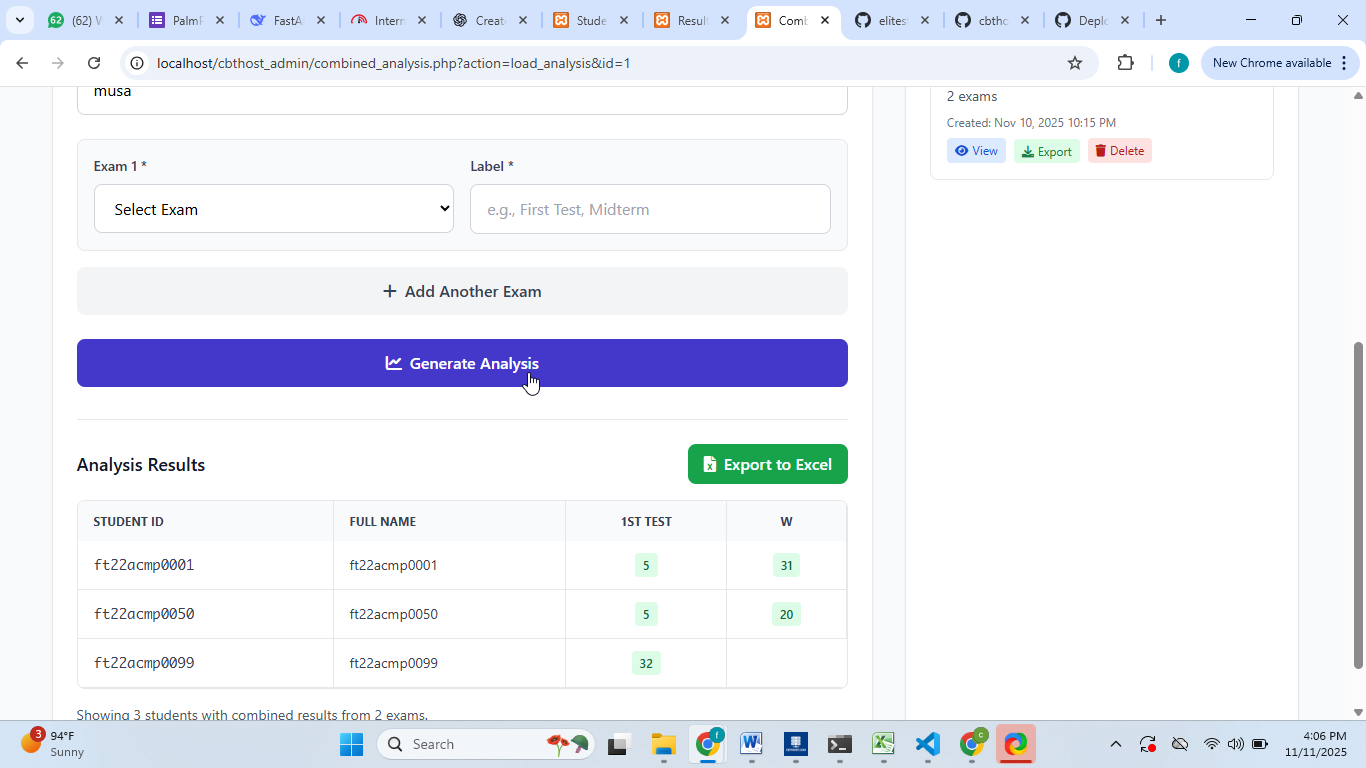Open the tab search dropdown in Chrome
1366x768 pixels.
pos(19,20)
